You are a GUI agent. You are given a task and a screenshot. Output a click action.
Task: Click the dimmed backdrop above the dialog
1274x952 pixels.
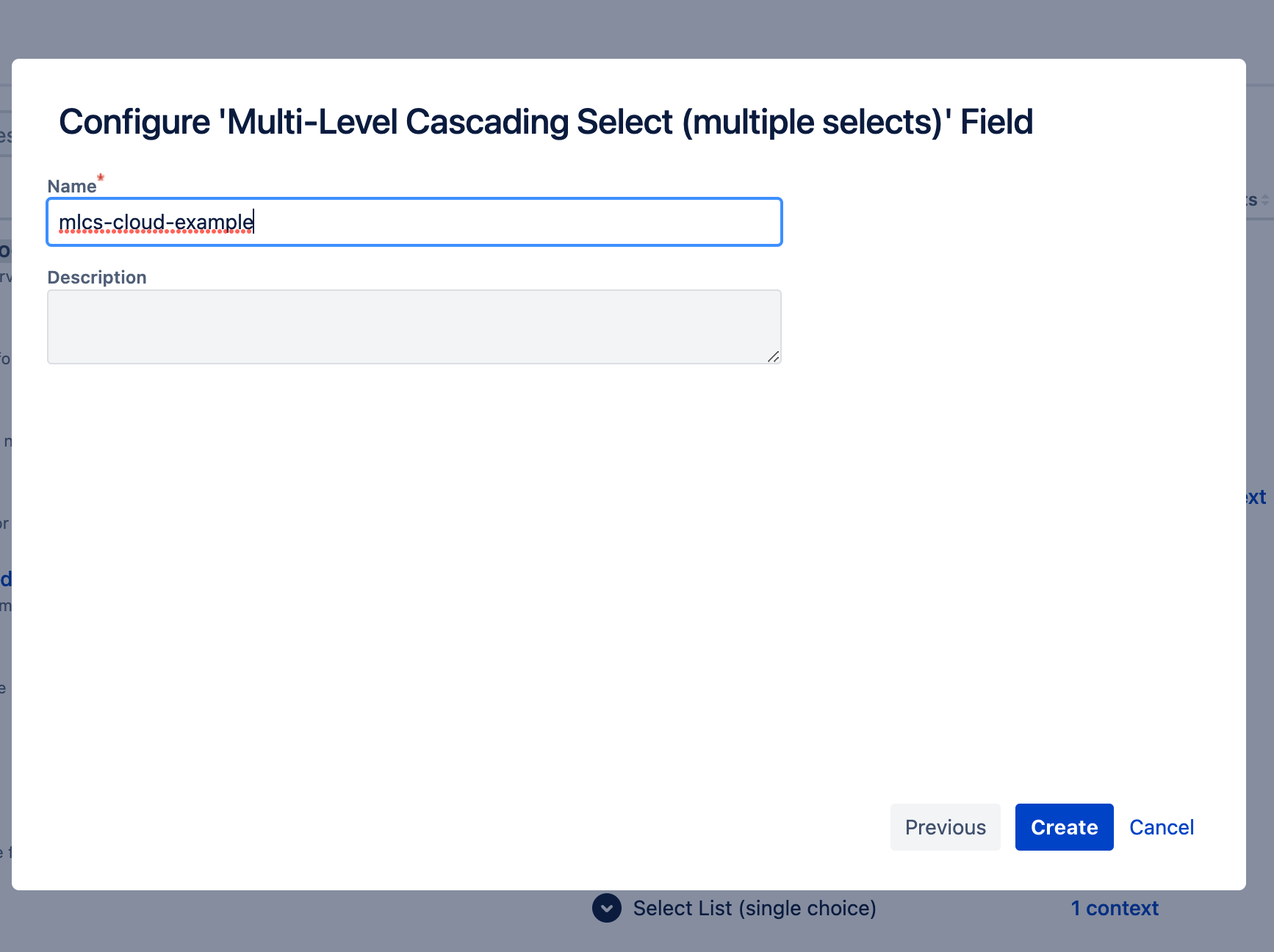(x=637, y=29)
